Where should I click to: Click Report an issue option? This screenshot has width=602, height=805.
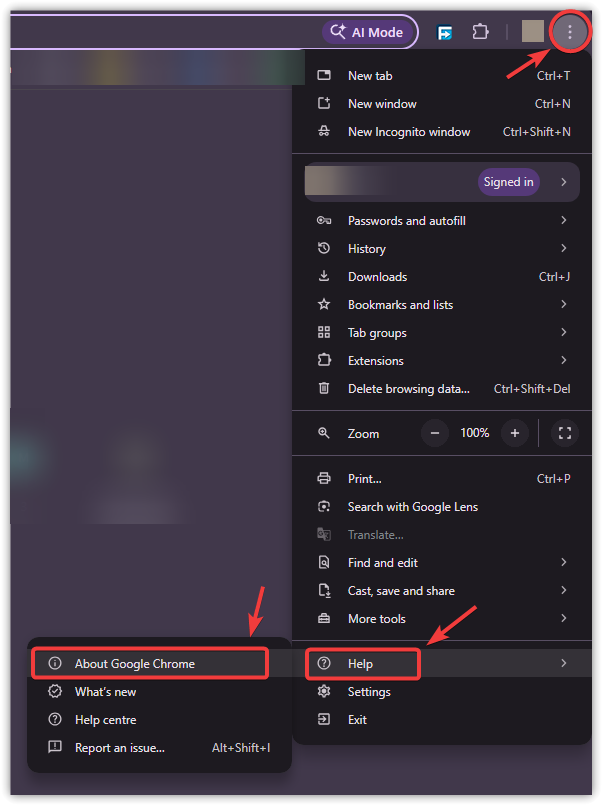point(119,747)
